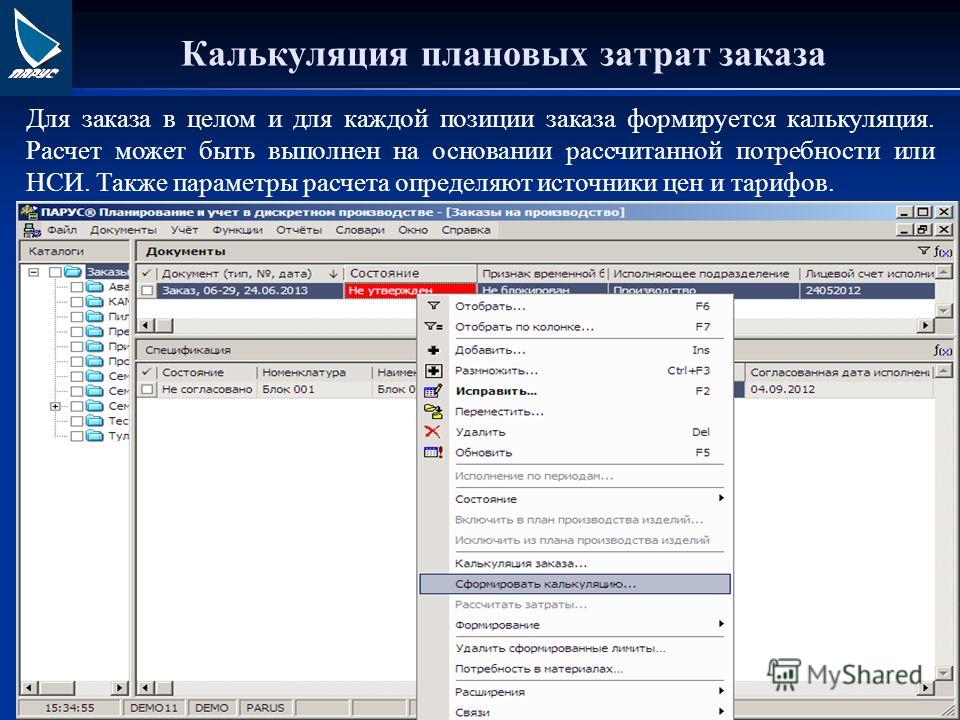Open the Учёт menu
This screenshot has width=960, height=720.
pos(184,230)
